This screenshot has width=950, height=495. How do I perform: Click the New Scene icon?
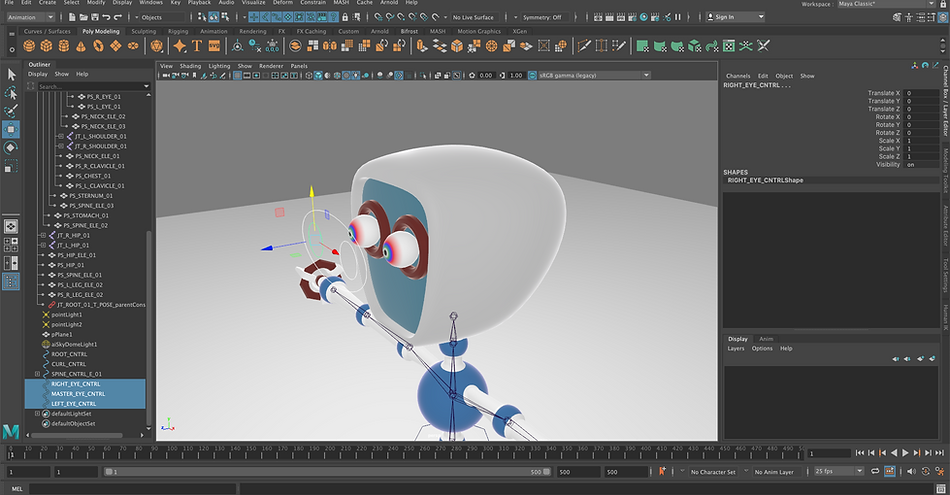pyautogui.click(x=71, y=17)
